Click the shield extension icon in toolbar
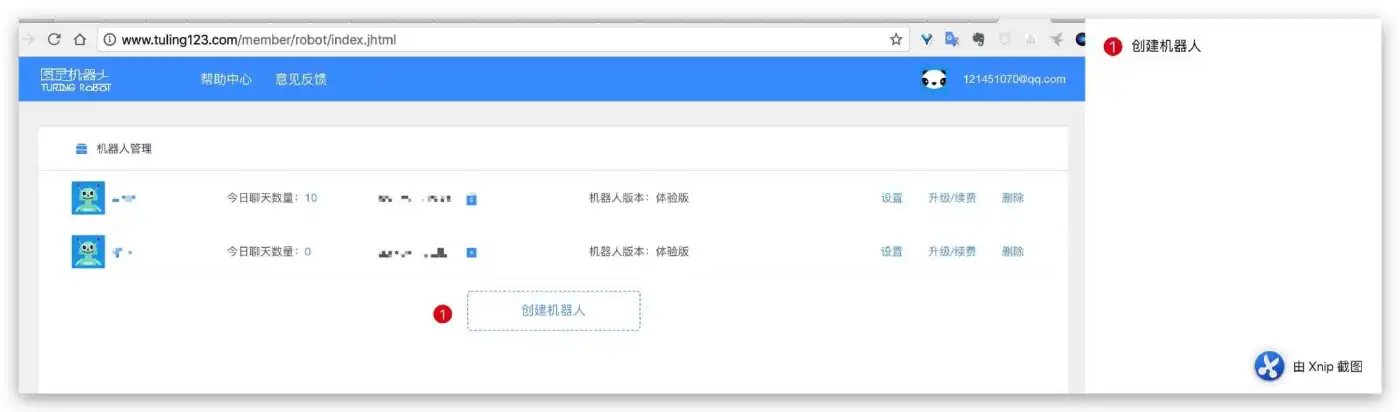1400x412 pixels. pos(1004,40)
